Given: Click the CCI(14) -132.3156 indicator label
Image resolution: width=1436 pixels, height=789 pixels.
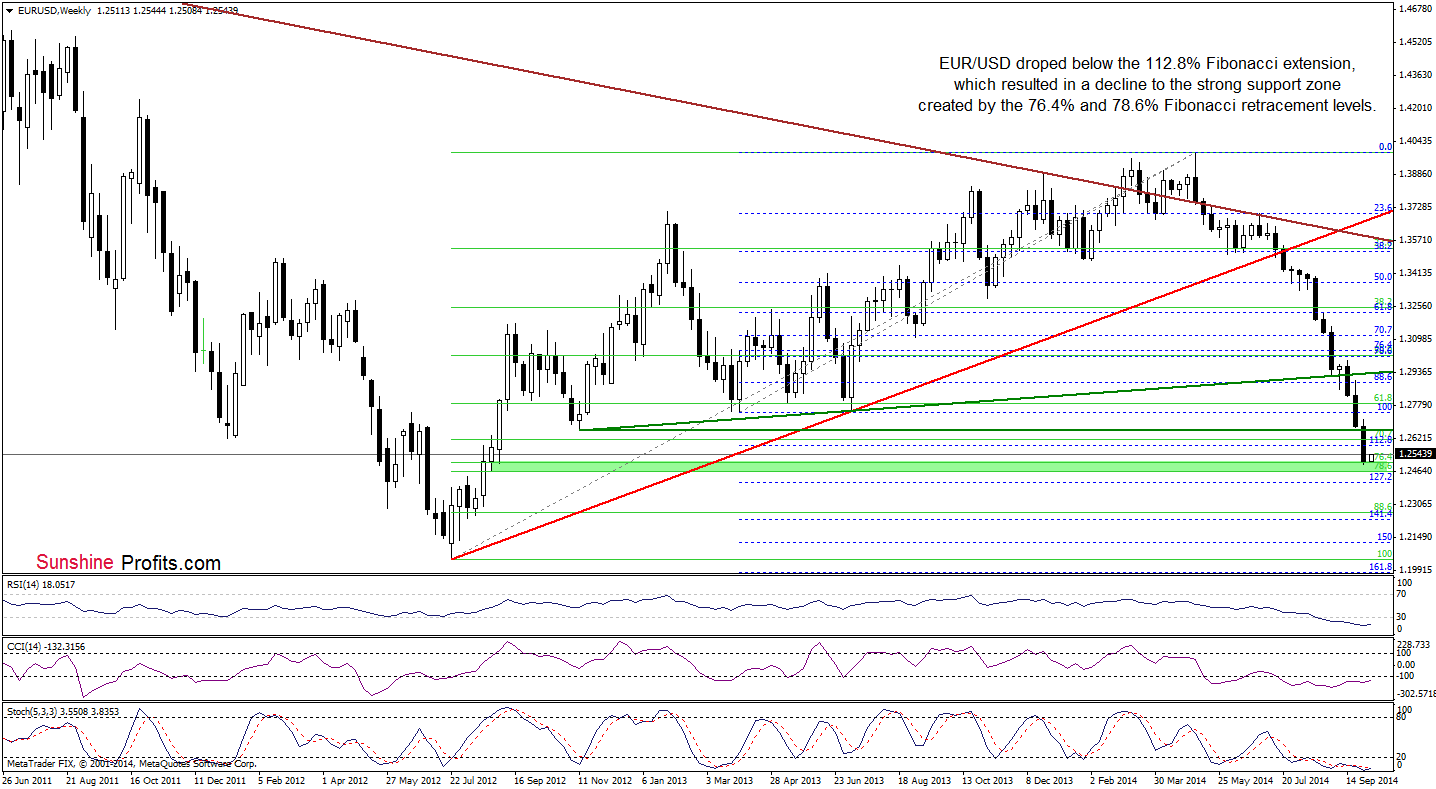Looking at the screenshot, I should [x=46, y=647].
